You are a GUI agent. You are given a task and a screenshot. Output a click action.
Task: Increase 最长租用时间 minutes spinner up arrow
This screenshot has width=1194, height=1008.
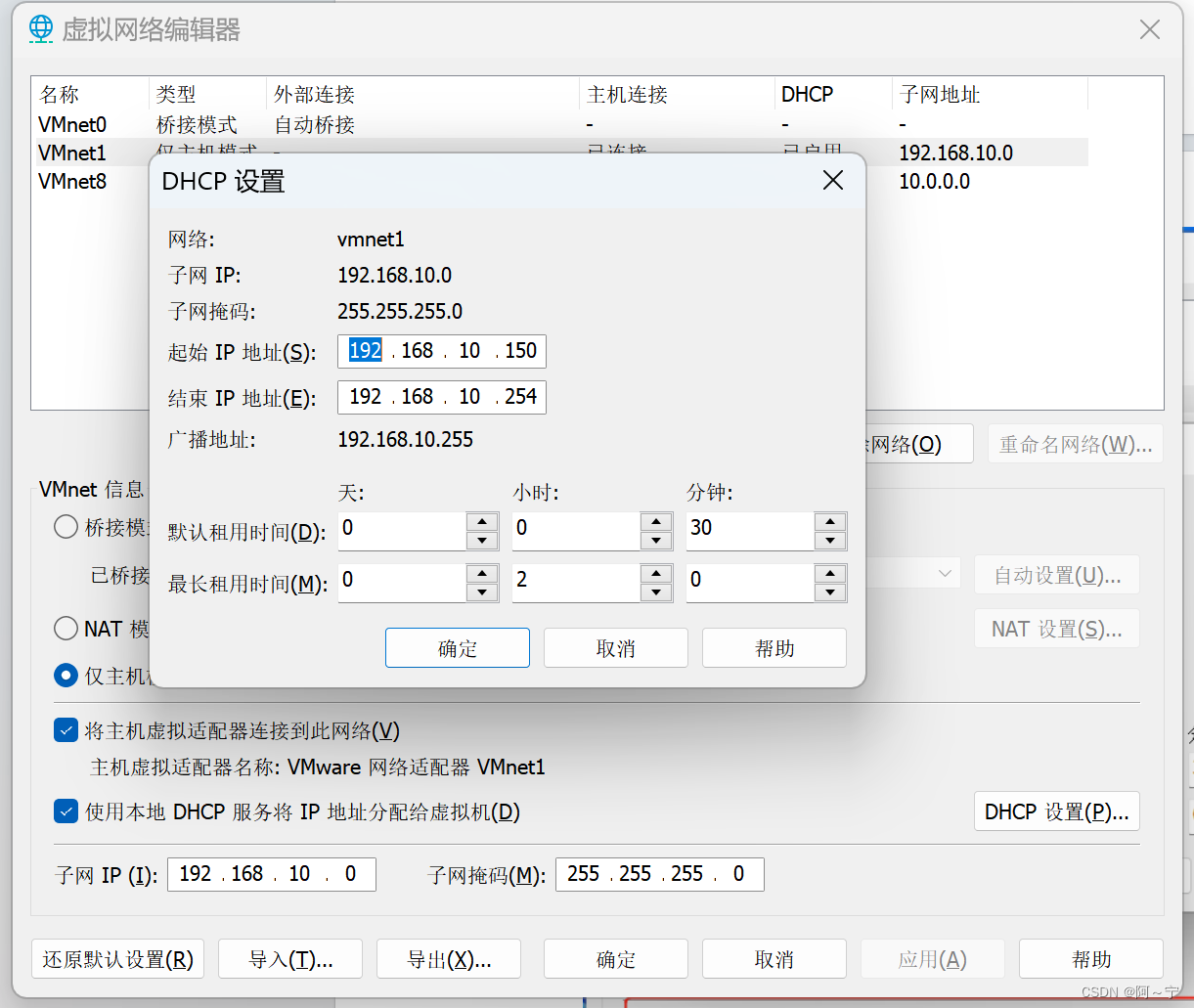pyautogui.click(x=830, y=574)
